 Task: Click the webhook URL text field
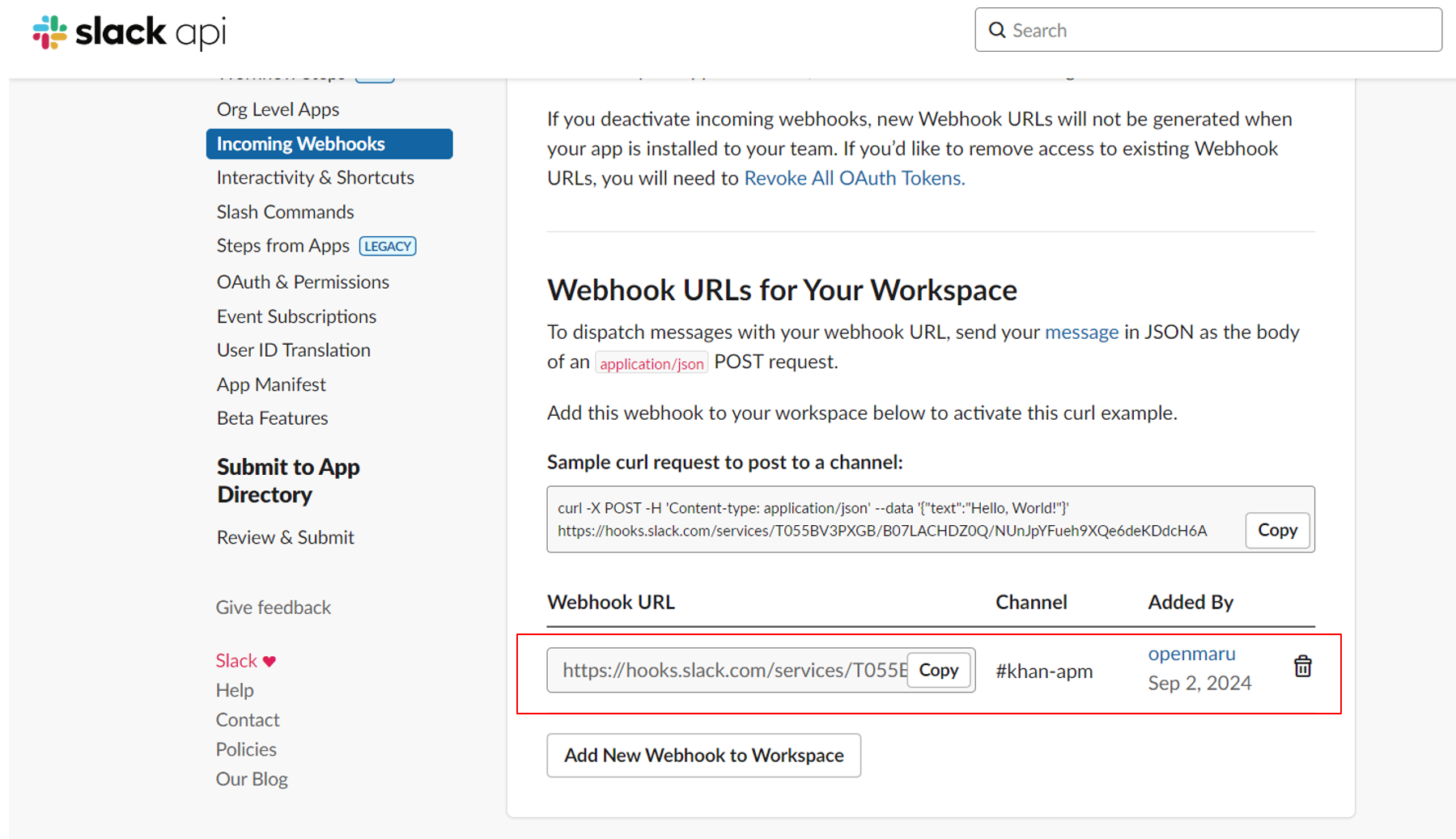tap(728, 670)
